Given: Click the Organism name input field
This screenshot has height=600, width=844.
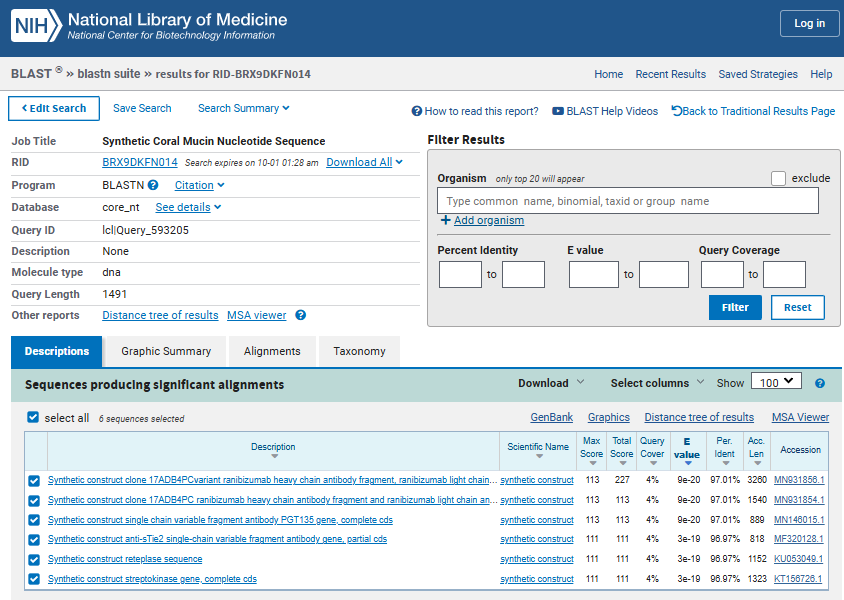Looking at the screenshot, I should pyautogui.click(x=628, y=201).
